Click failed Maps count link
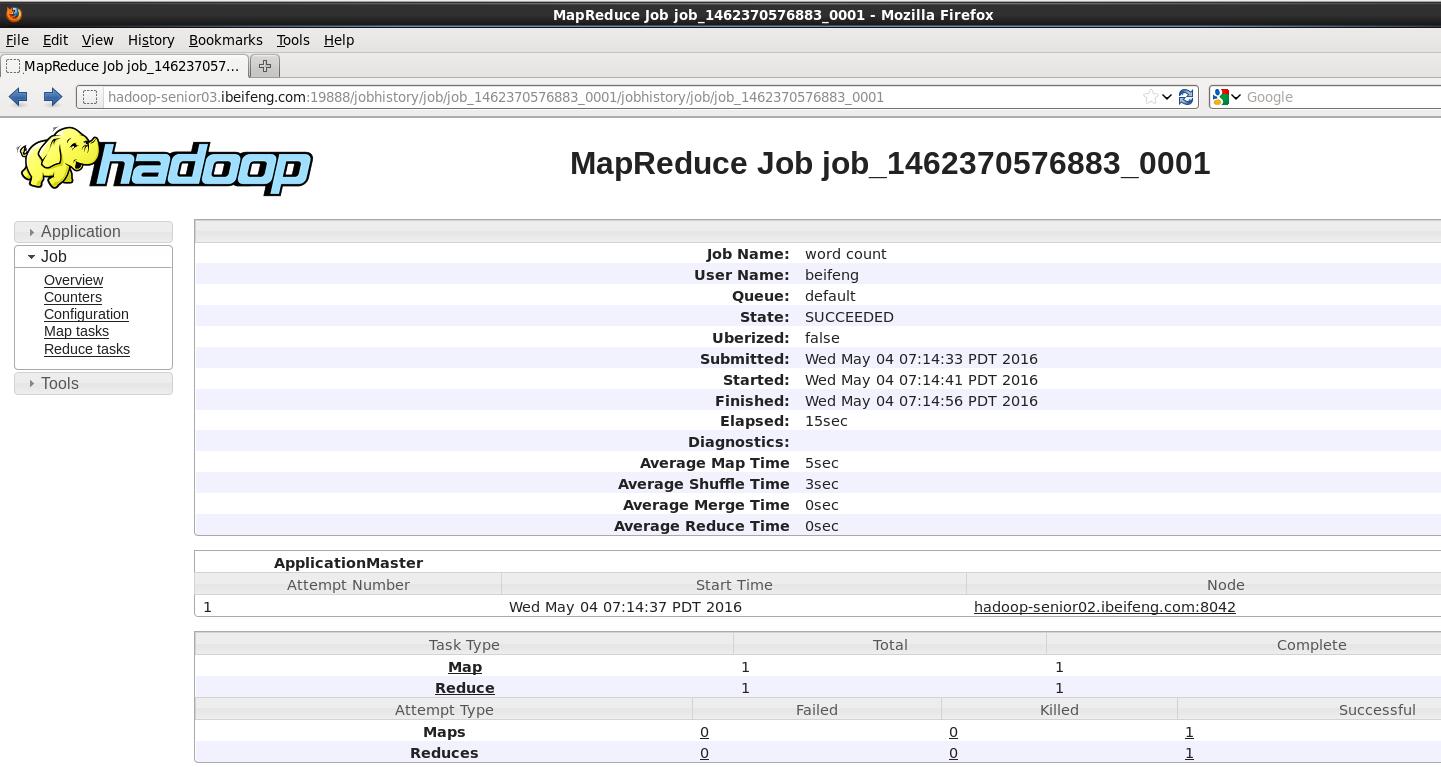The height and width of the screenshot is (767, 1441). click(704, 732)
